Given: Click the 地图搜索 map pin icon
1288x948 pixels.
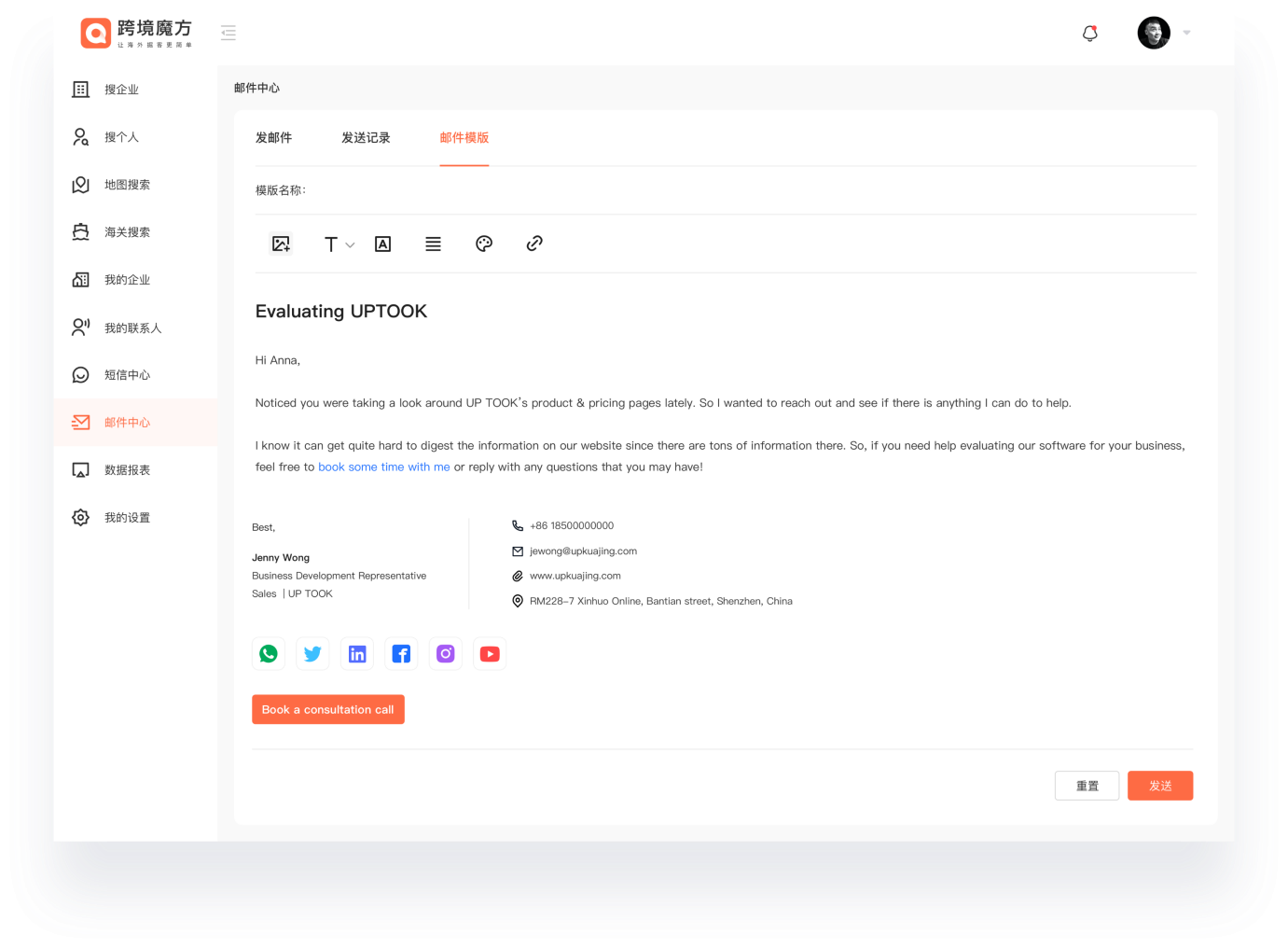Looking at the screenshot, I should (x=81, y=185).
